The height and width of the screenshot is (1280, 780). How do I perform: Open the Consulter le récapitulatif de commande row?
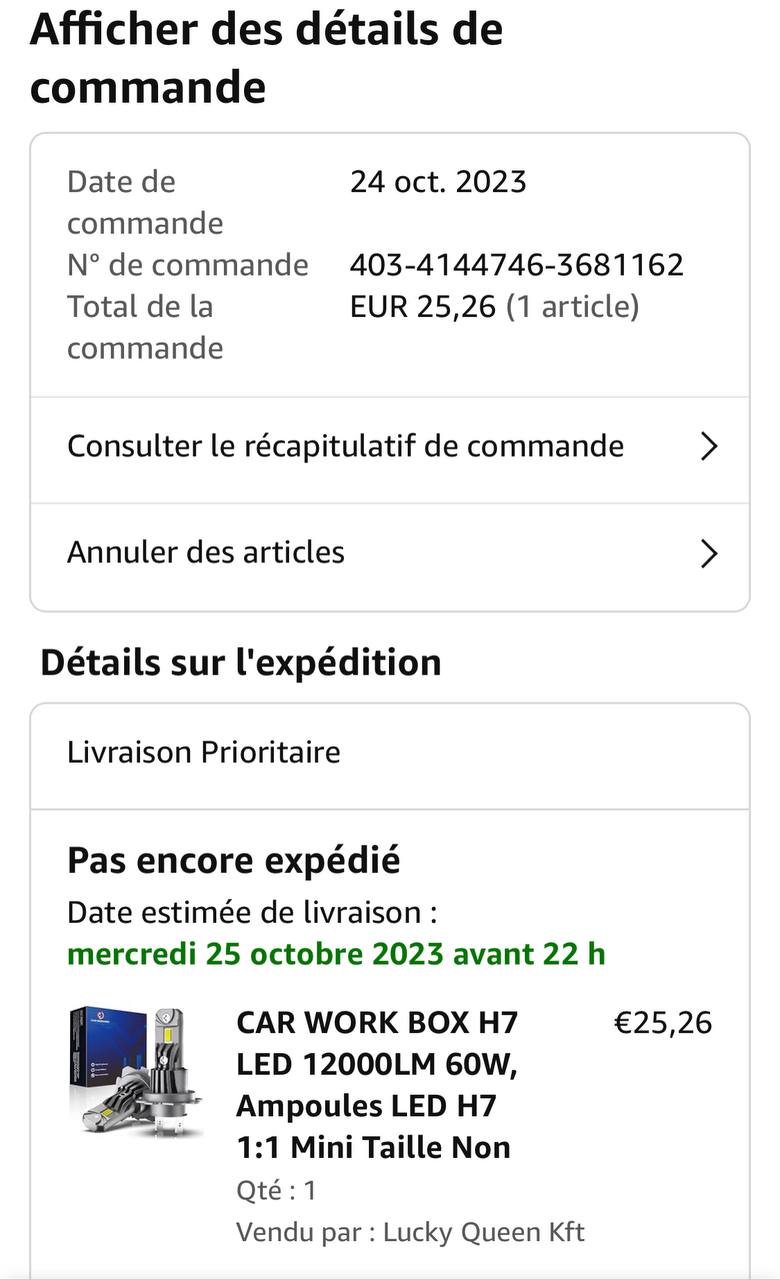(x=345, y=446)
